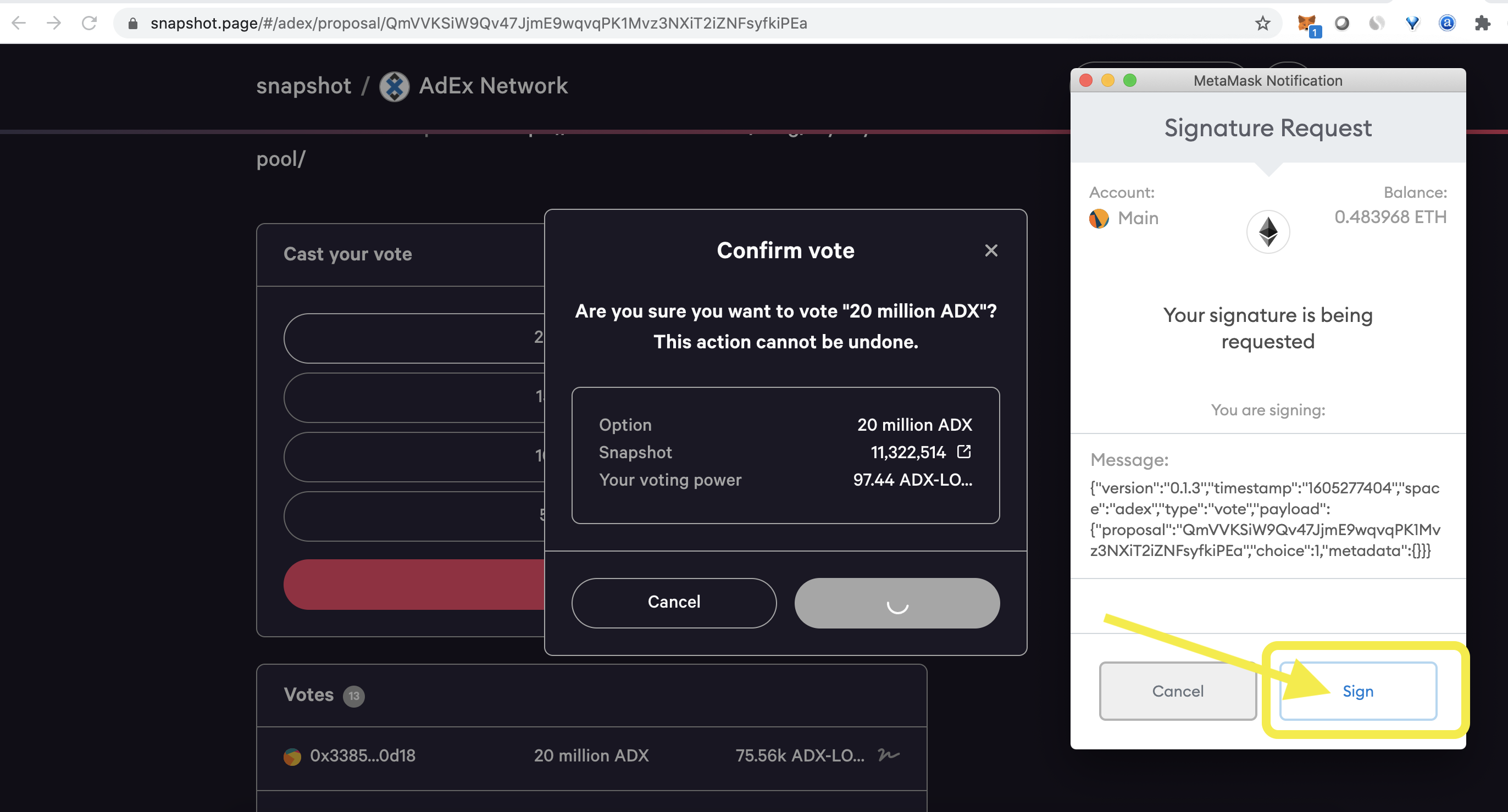Viewport: 1508px width, 812px height.
Task: Open the MetaMask fox extension
Action: click(1307, 24)
